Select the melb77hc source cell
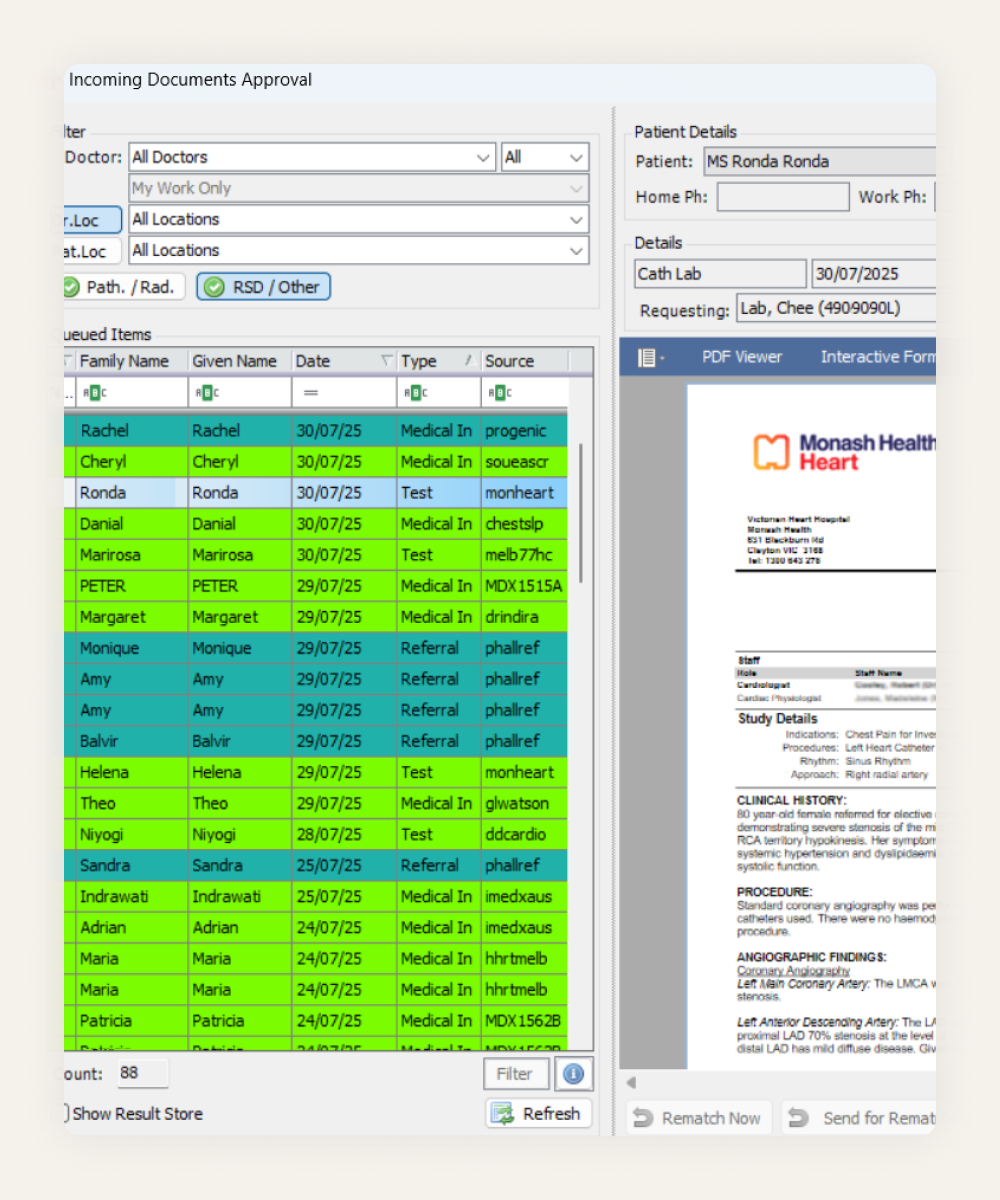The width and height of the screenshot is (1000, 1200). coord(524,555)
